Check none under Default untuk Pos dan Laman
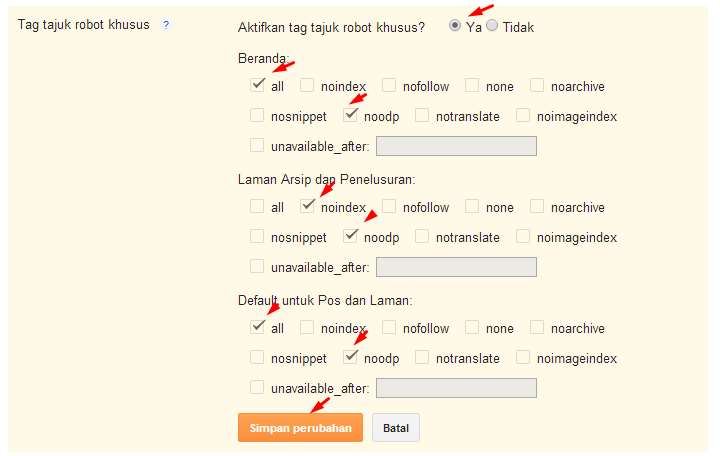 [x=472, y=327]
